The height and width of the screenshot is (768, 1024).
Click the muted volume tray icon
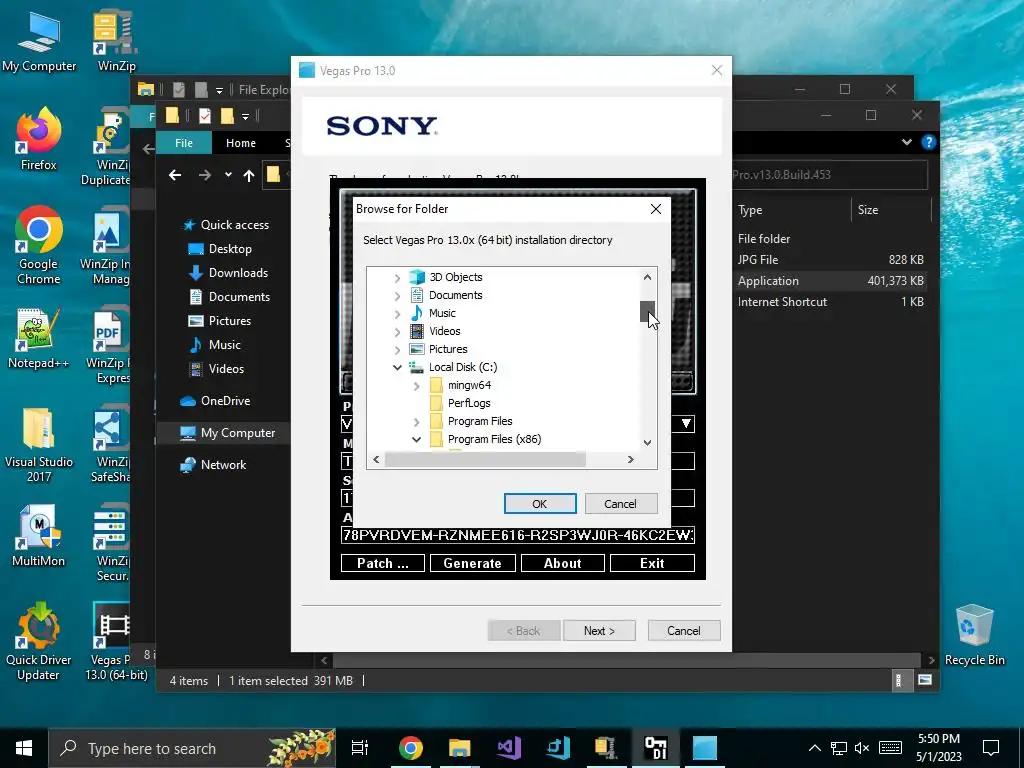pyautogui.click(x=863, y=748)
